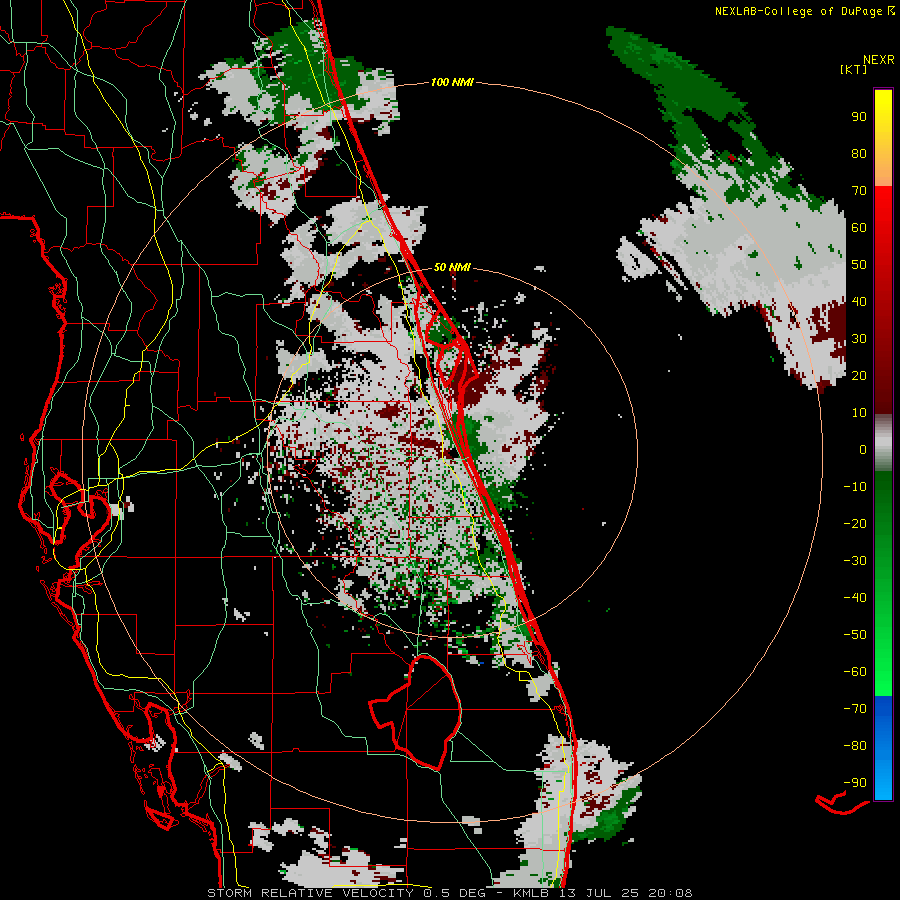Click the -30 value on the scale
This screenshot has width=900, height=900.
[x=855, y=561]
